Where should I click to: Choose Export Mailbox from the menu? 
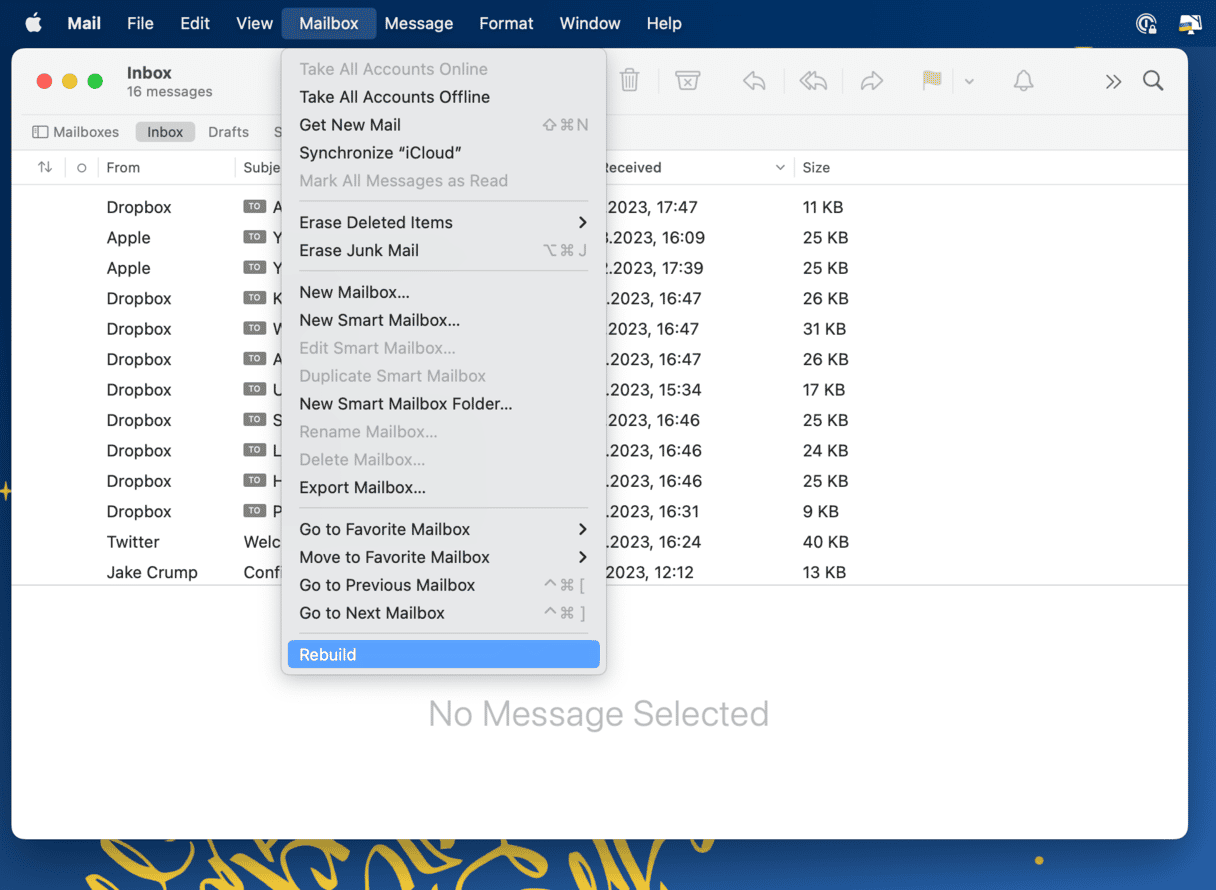coord(360,487)
